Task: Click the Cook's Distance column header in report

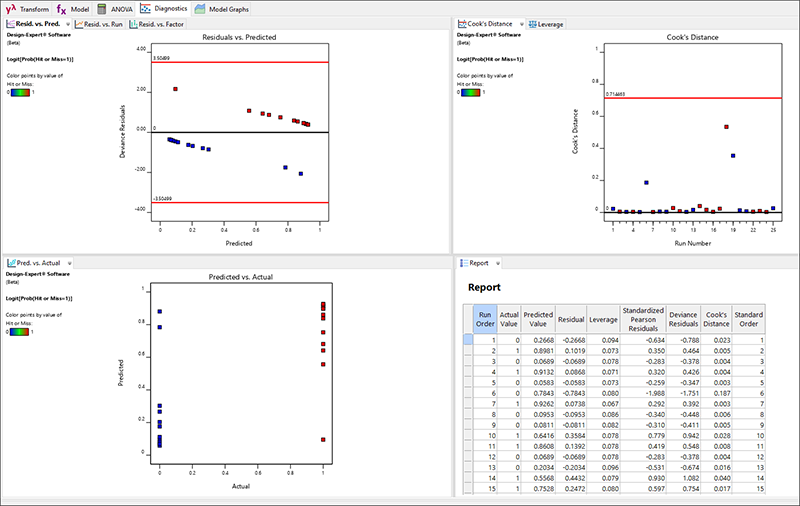Action: pyautogui.click(x=715, y=318)
